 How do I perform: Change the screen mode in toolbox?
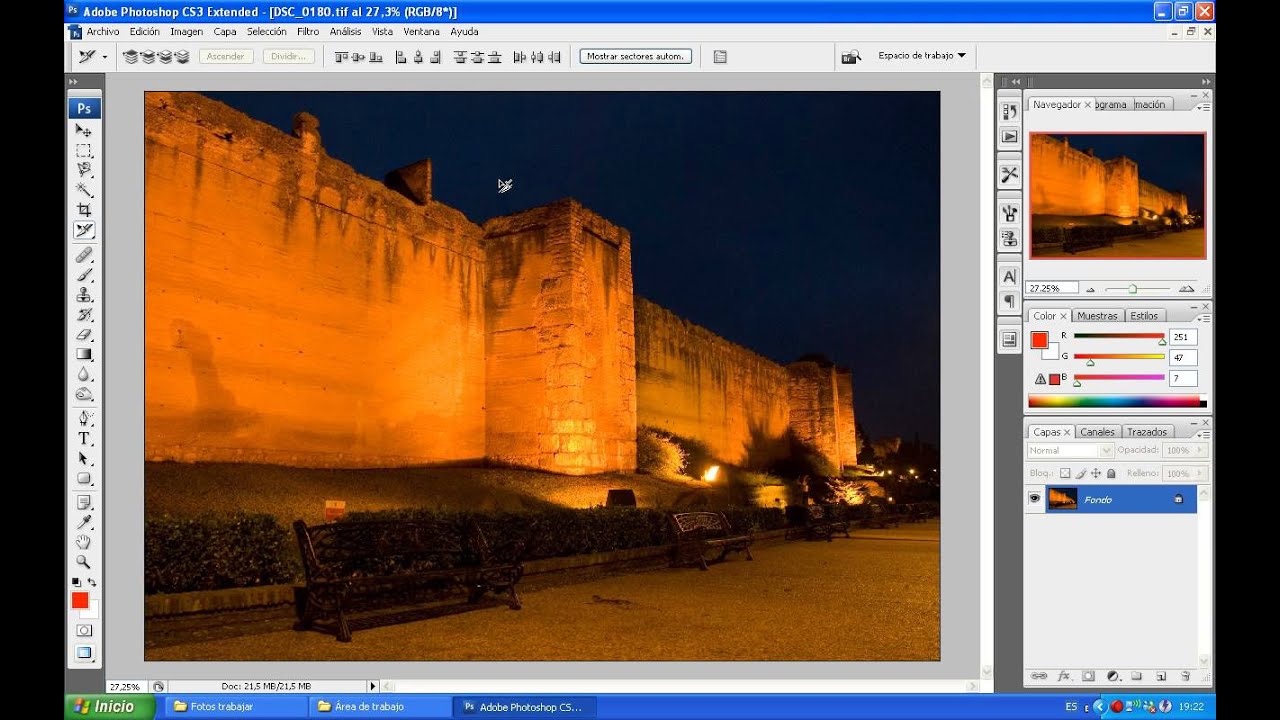click(84, 653)
